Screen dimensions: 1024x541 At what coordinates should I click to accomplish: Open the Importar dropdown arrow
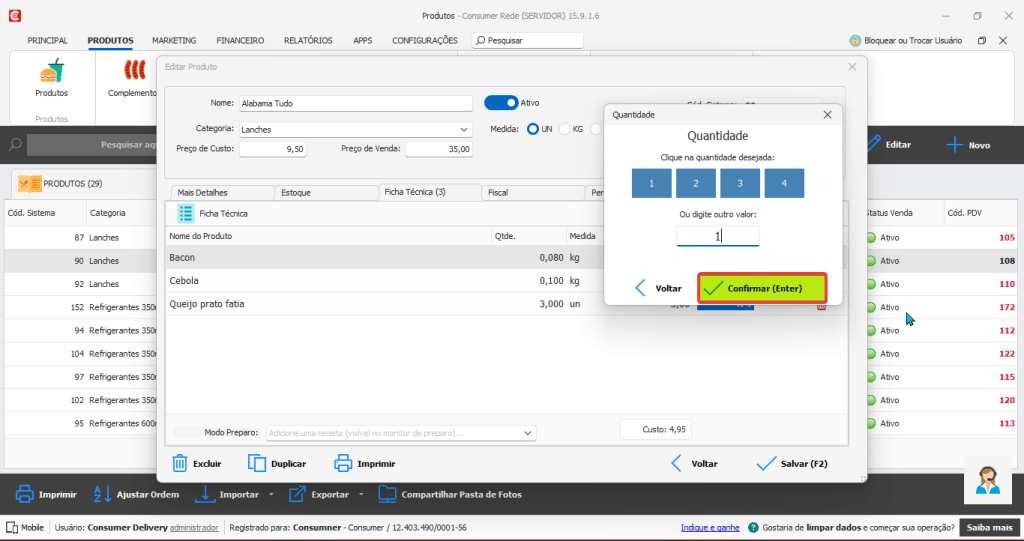[x=271, y=494]
